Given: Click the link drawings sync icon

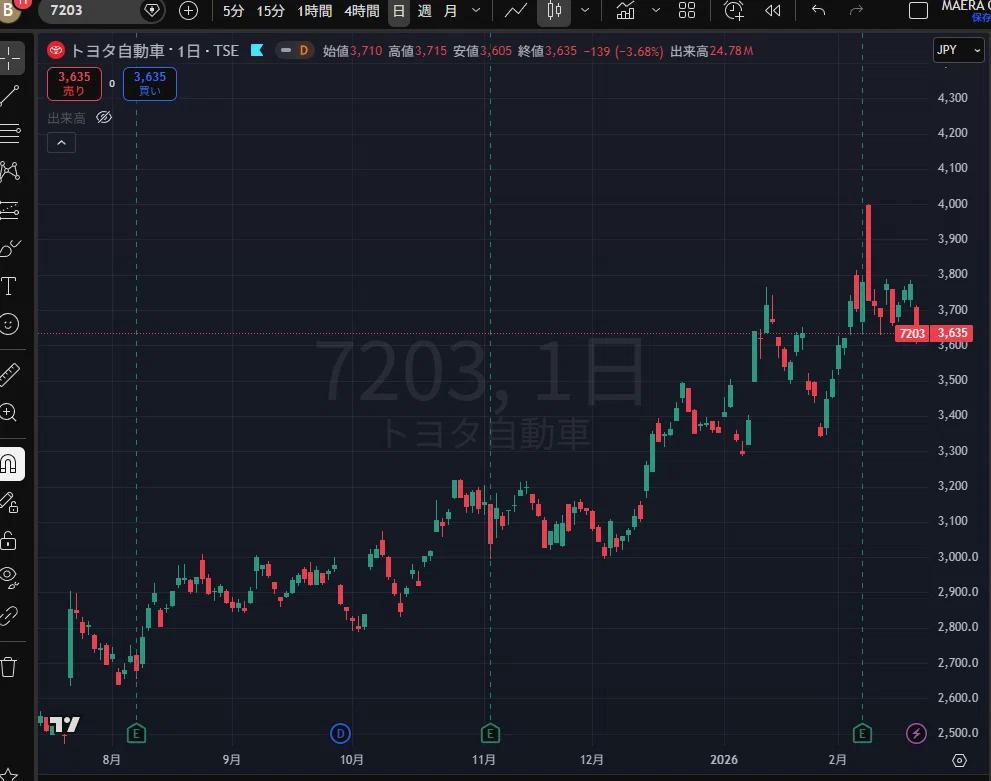Looking at the screenshot, I should (9, 615).
